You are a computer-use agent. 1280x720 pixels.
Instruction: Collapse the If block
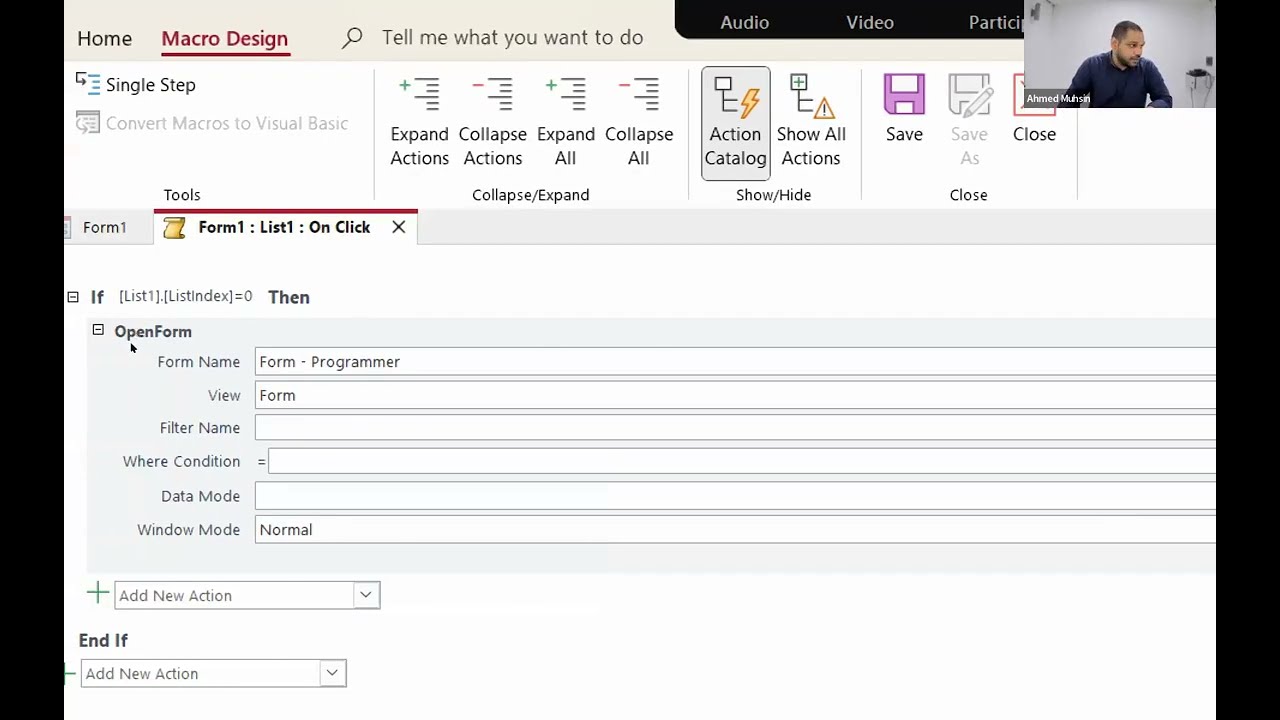coord(73,297)
